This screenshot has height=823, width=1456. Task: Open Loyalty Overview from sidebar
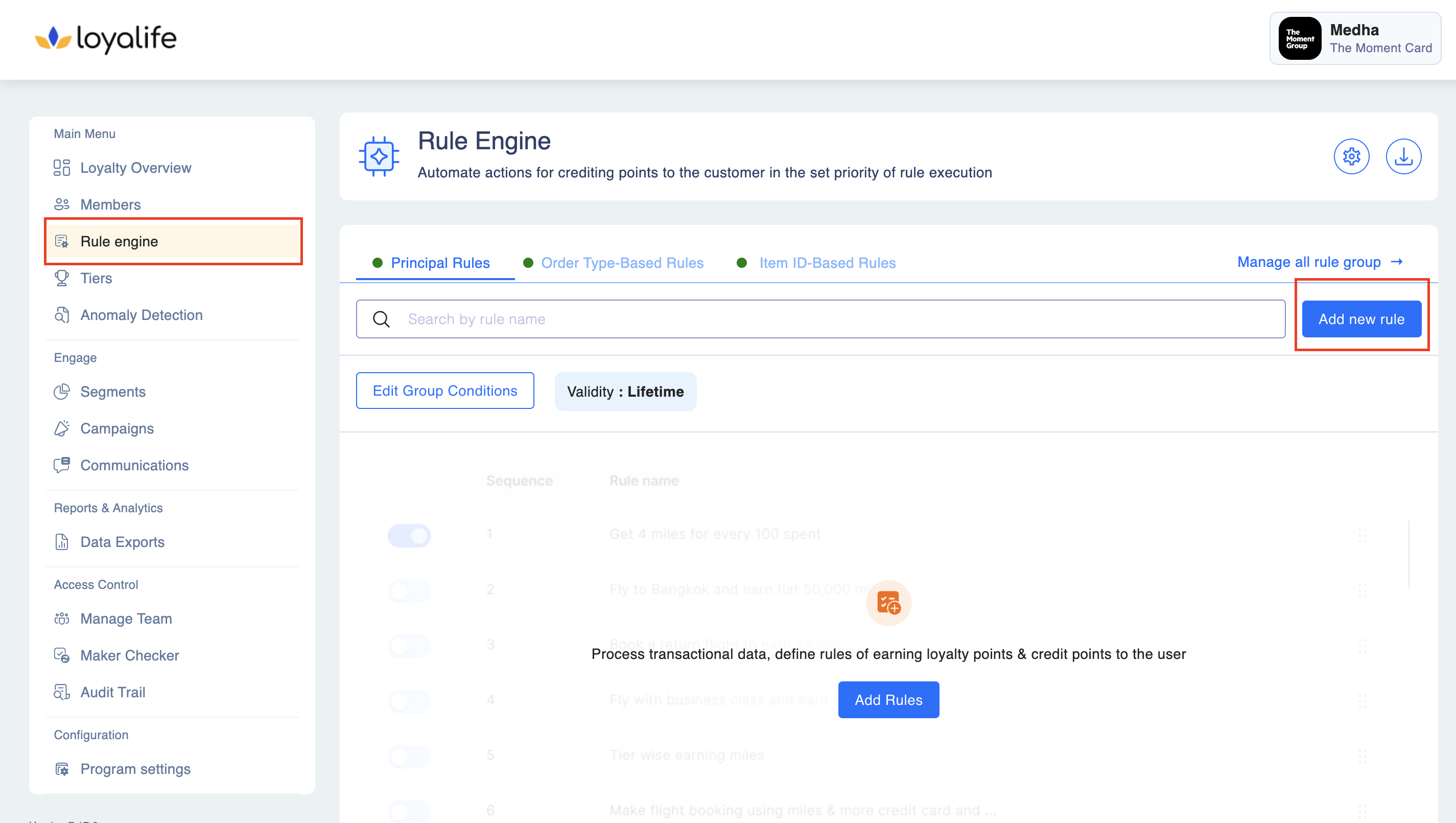coord(136,168)
